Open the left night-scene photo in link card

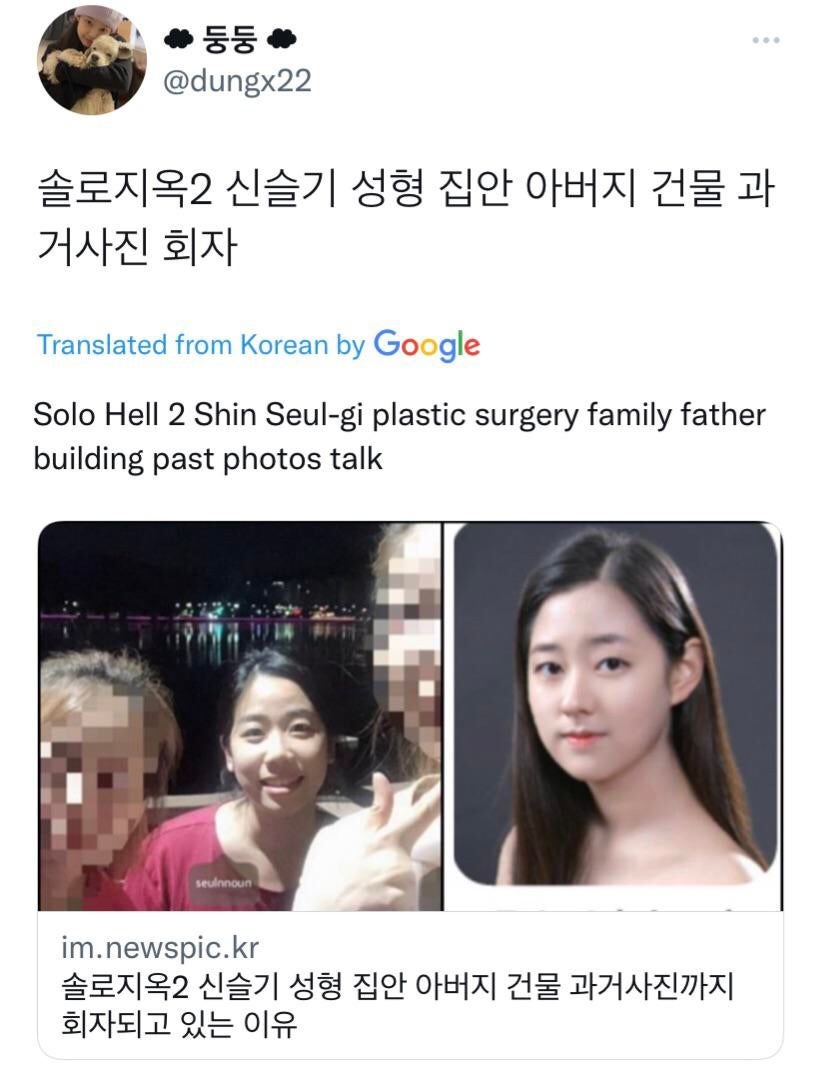240,716
